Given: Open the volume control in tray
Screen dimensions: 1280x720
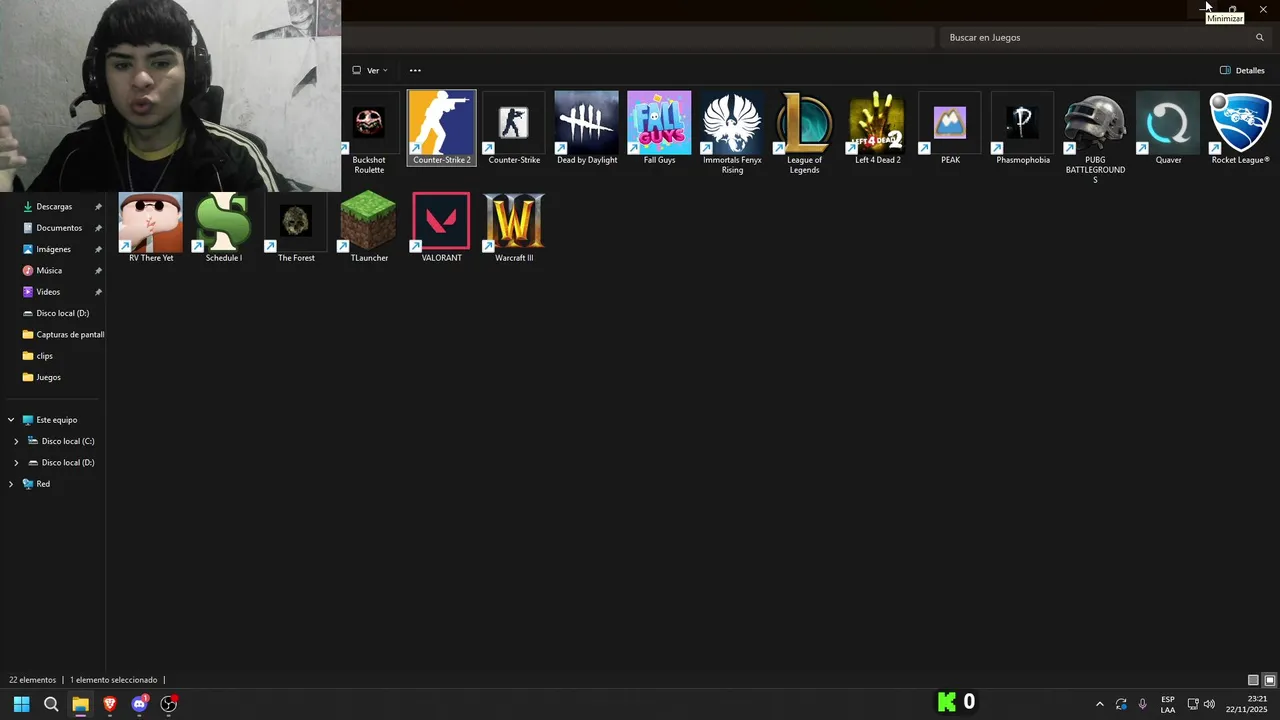Looking at the screenshot, I should 1210,704.
